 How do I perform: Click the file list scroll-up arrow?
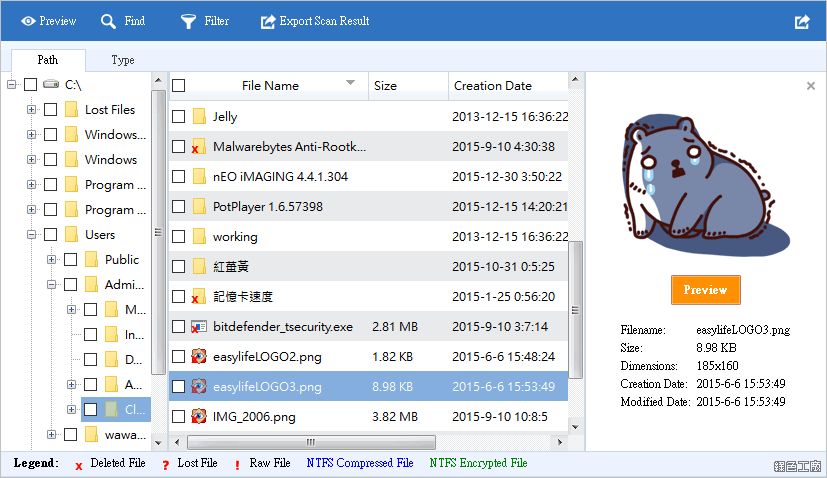point(575,80)
